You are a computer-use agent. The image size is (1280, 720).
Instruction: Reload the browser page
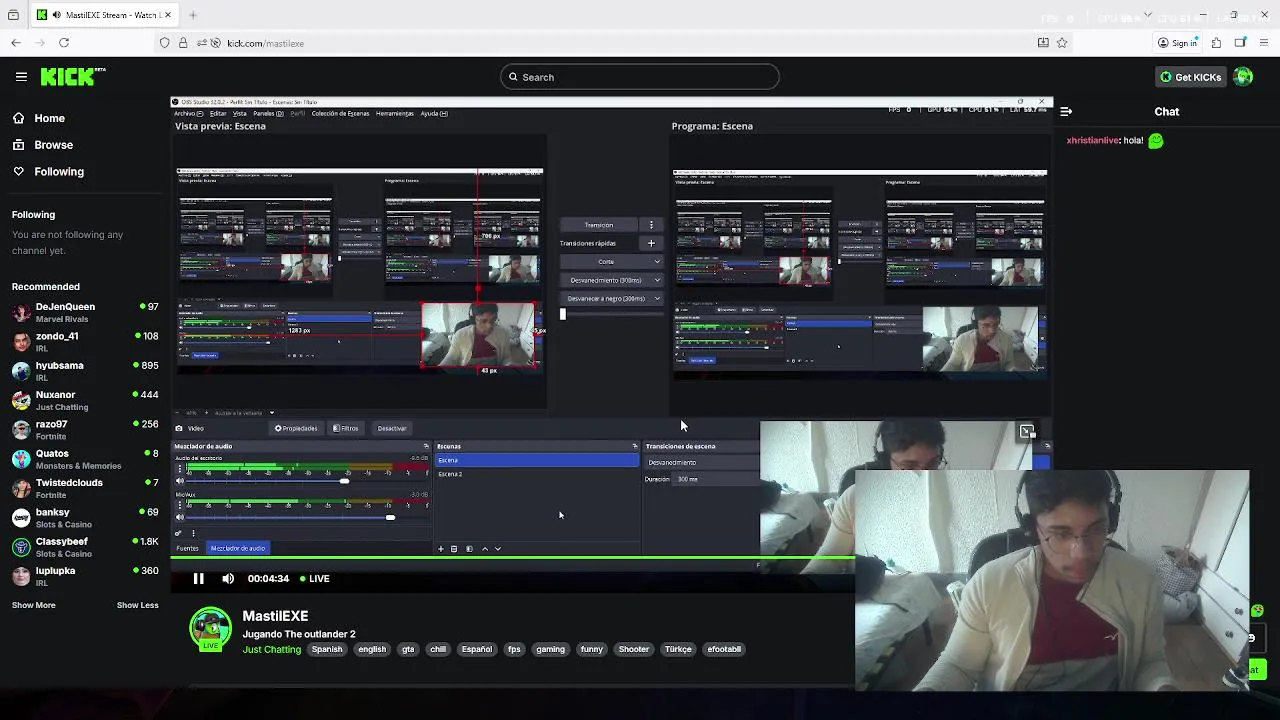pos(64,43)
